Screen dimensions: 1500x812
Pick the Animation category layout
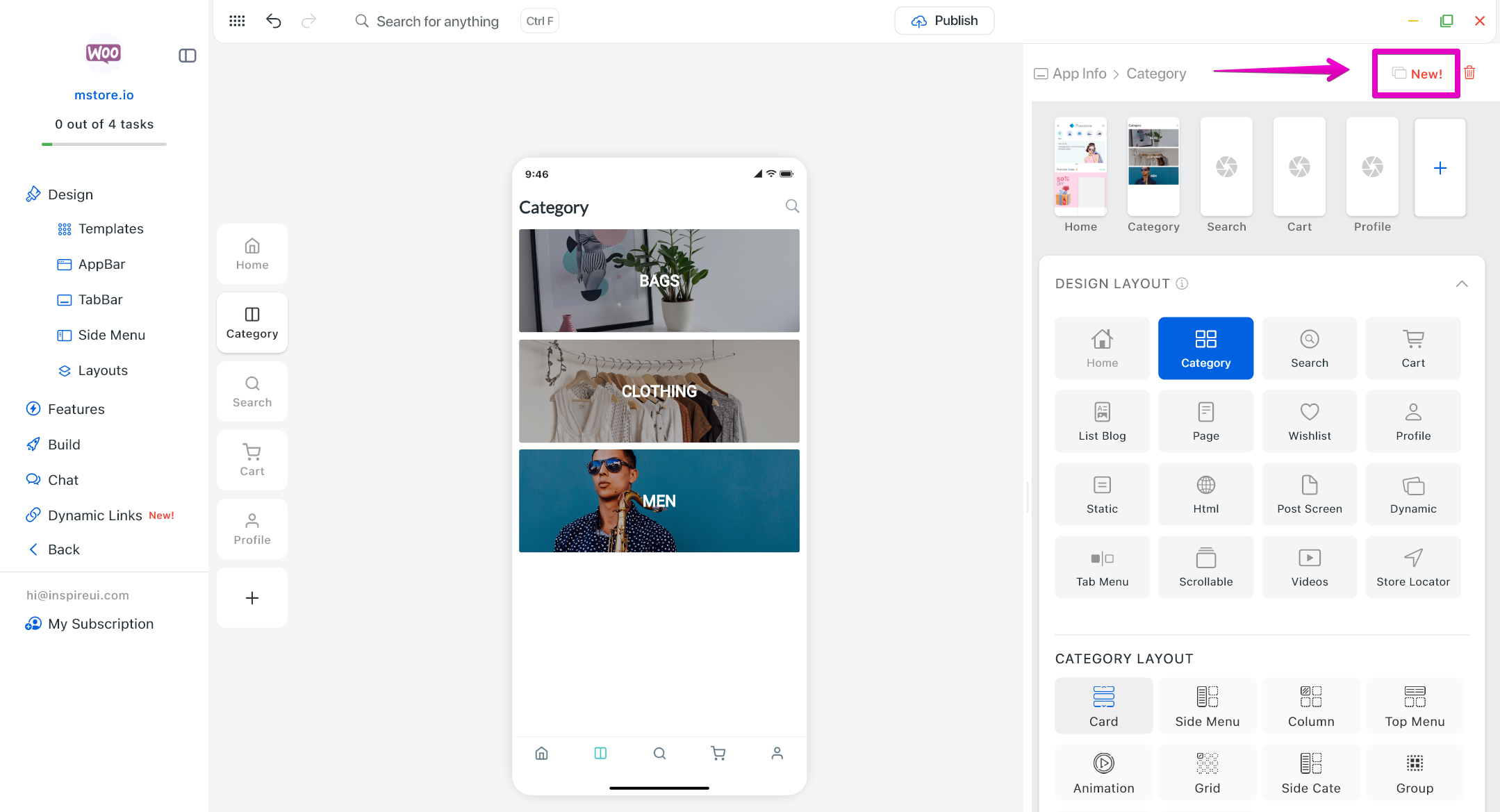coord(1103,773)
